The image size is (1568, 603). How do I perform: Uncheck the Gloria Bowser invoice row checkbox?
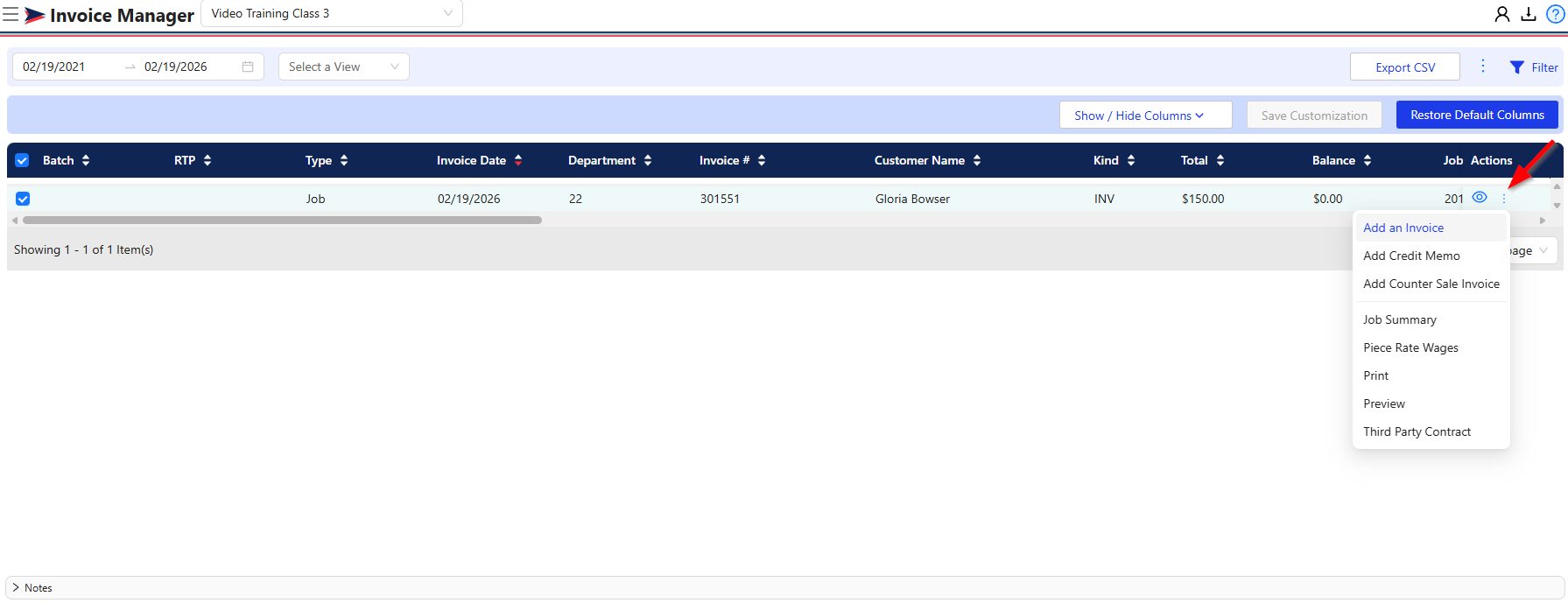click(x=23, y=199)
